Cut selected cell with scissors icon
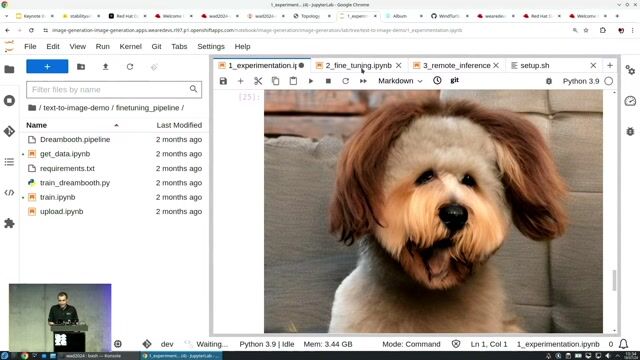This screenshot has width=640, height=360. coord(258,81)
